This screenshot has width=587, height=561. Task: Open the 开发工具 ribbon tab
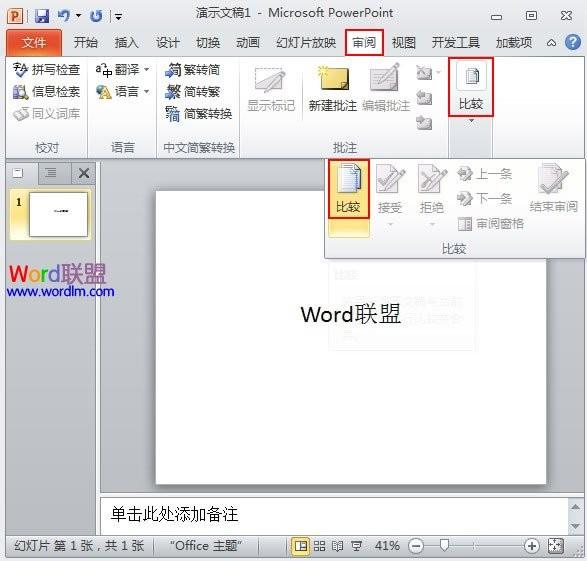pyautogui.click(x=456, y=43)
